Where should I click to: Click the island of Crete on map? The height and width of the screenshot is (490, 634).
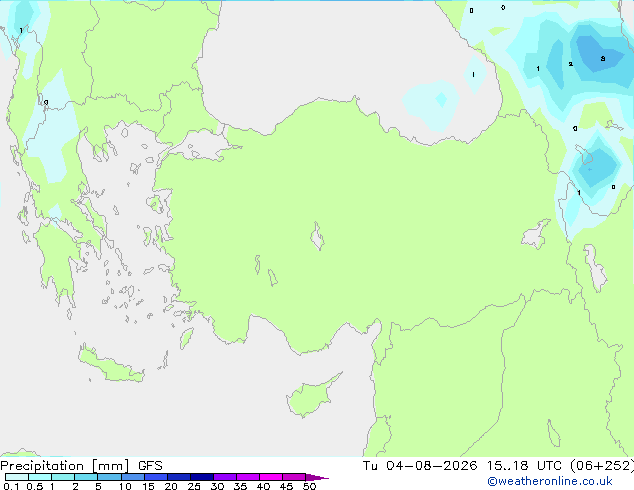pos(111,366)
